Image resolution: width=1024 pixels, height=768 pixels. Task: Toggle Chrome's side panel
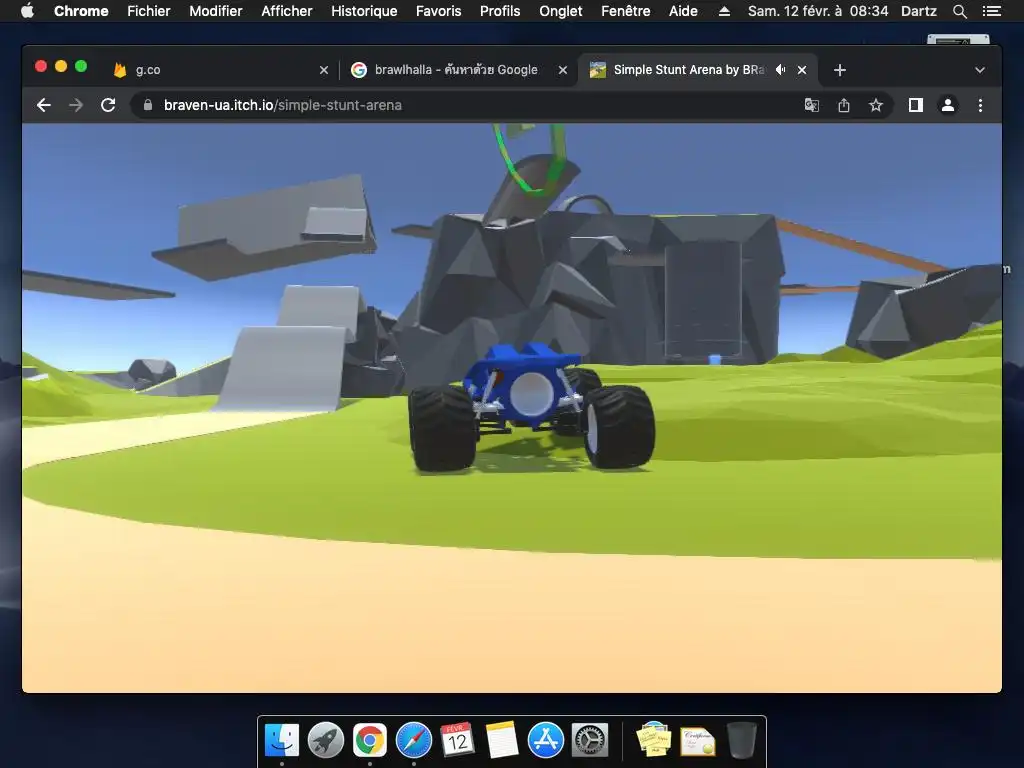(x=916, y=105)
